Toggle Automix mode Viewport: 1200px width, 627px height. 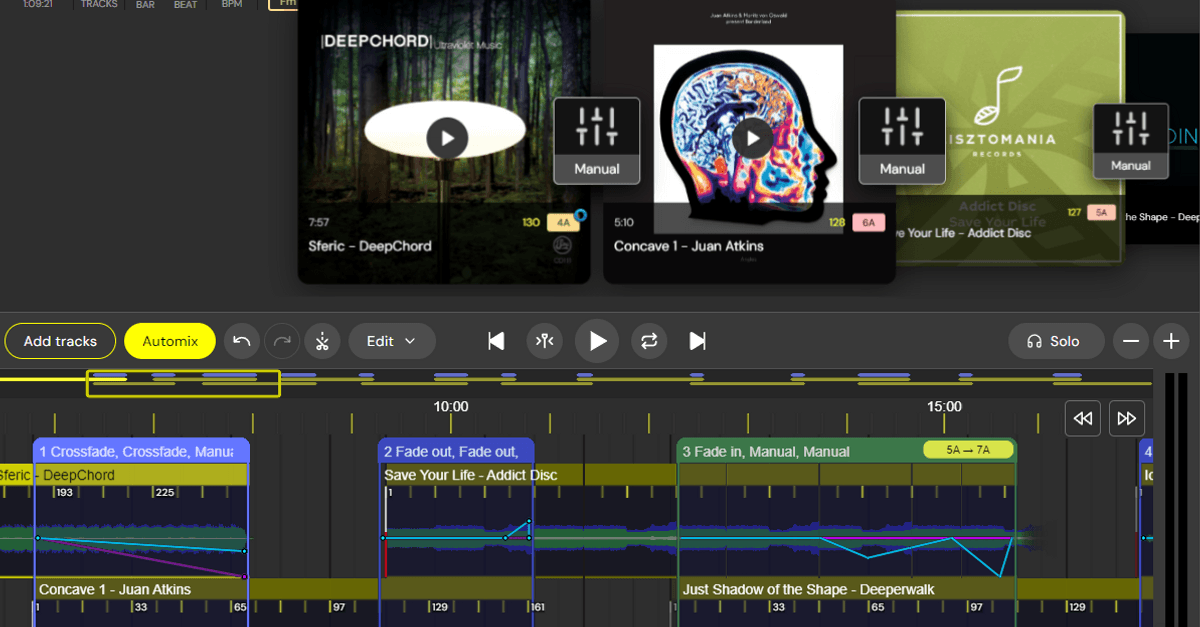[x=169, y=341]
